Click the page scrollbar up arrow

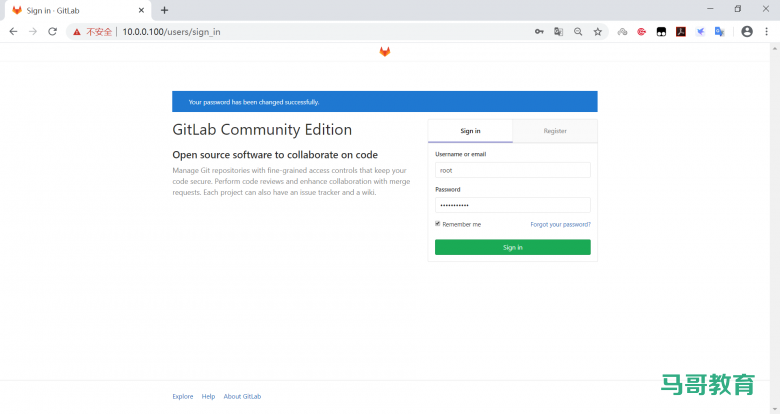[775, 48]
